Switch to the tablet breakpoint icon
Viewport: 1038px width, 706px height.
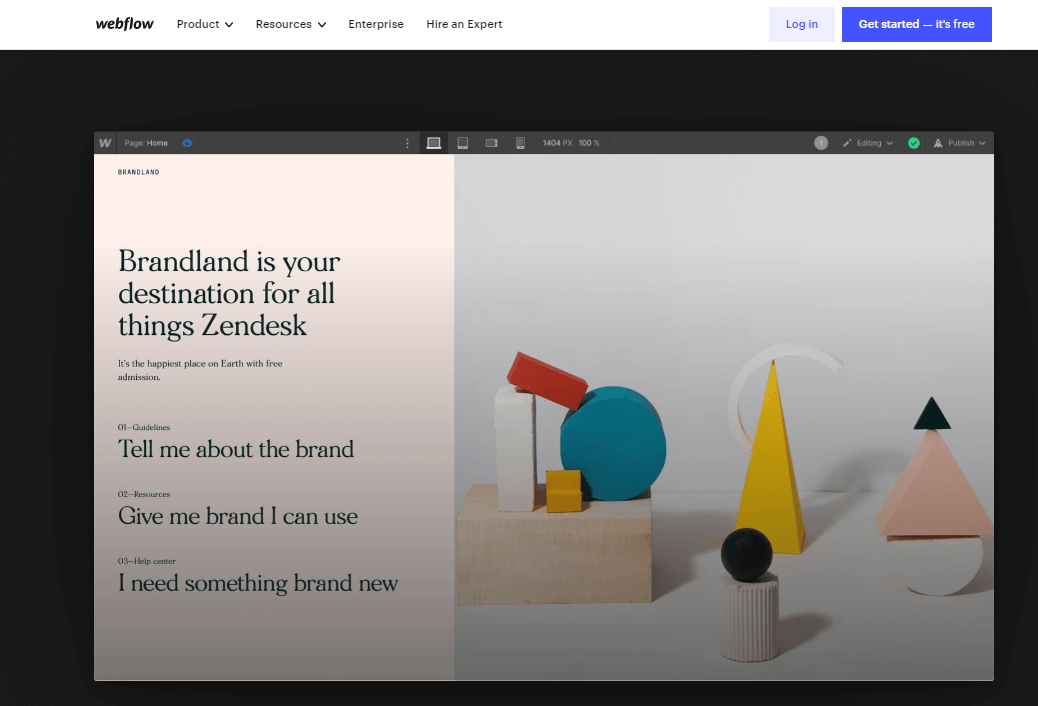463,143
